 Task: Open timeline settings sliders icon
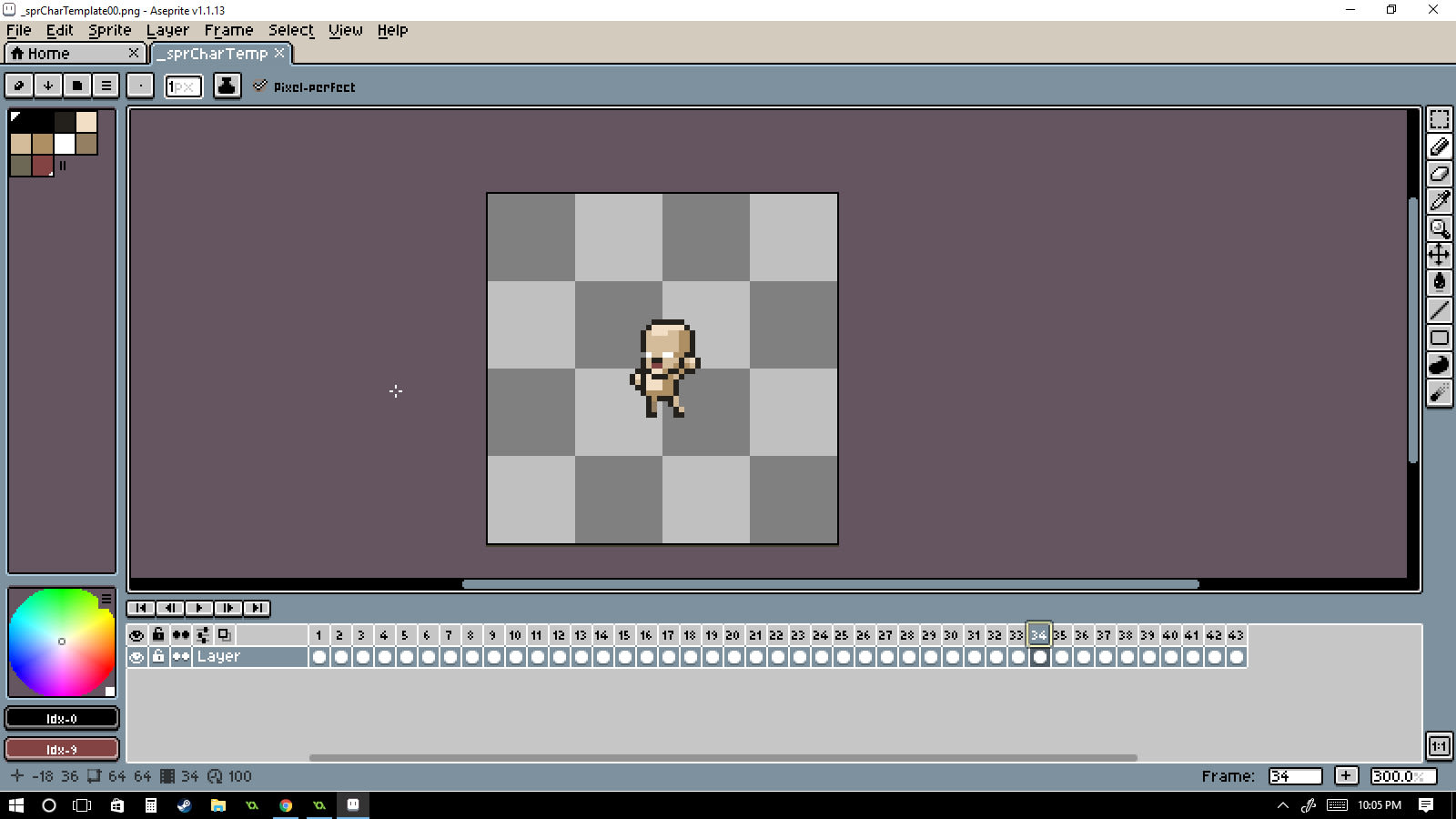pos(203,635)
